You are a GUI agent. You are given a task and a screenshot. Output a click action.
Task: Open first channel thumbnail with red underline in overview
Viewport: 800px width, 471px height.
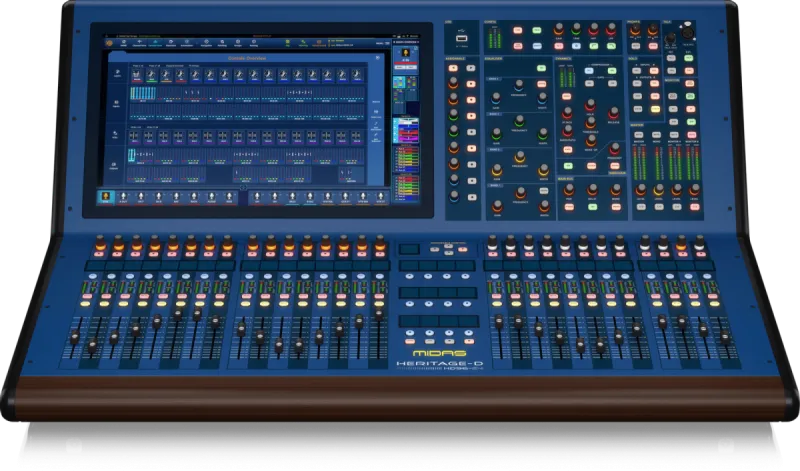[x=137, y=76]
